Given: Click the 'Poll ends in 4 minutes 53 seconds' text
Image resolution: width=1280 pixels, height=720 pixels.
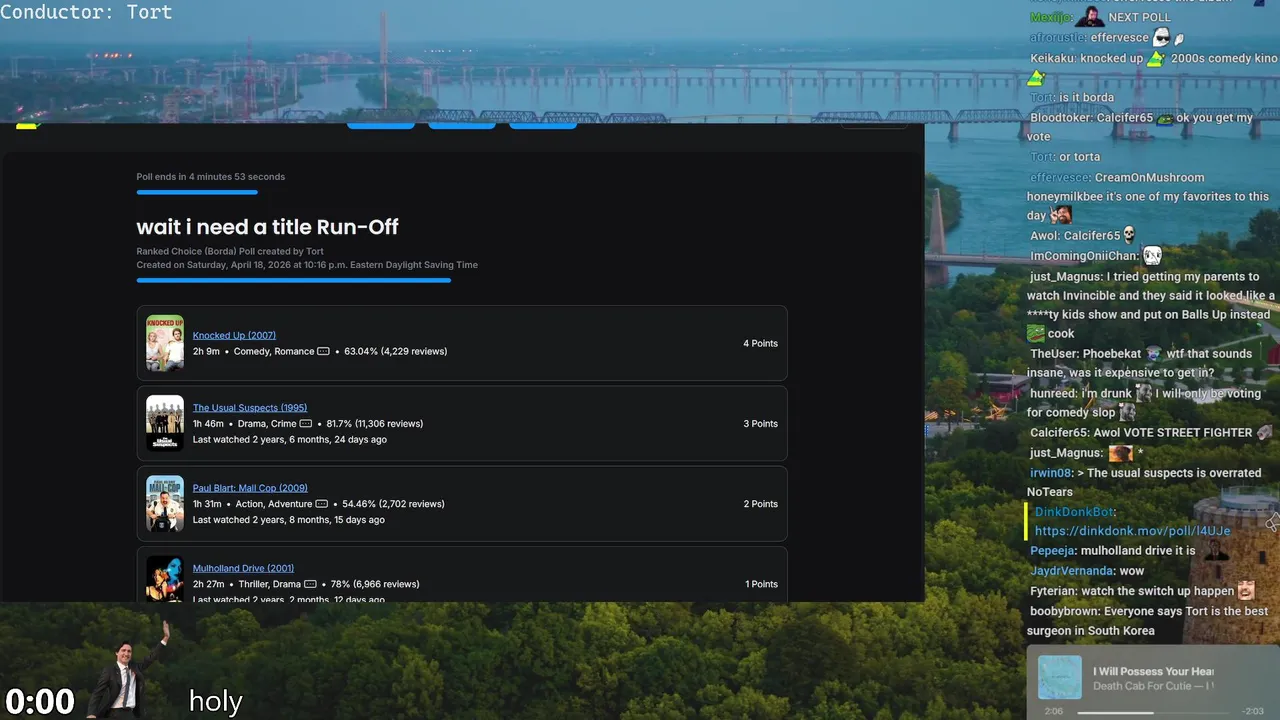Looking at the screenshot, I should click(x=211, y=177).
